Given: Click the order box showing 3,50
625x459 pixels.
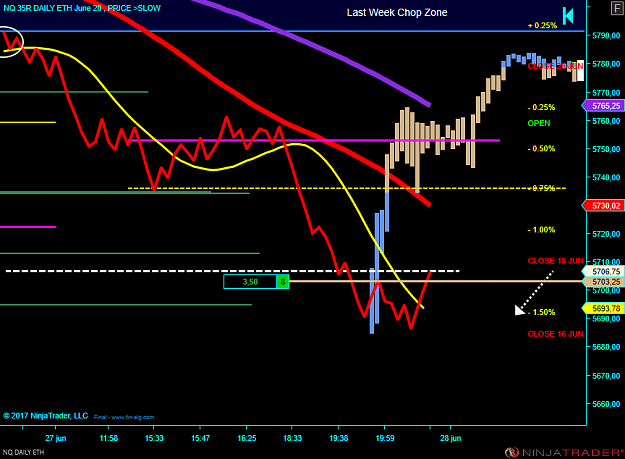Looking at the screenshot, I should click(x=250, y=282).
